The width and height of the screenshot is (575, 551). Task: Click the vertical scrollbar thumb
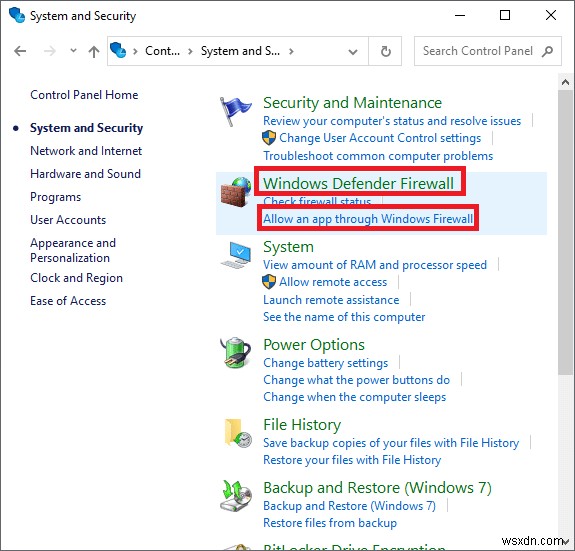[x=565, y=232]
